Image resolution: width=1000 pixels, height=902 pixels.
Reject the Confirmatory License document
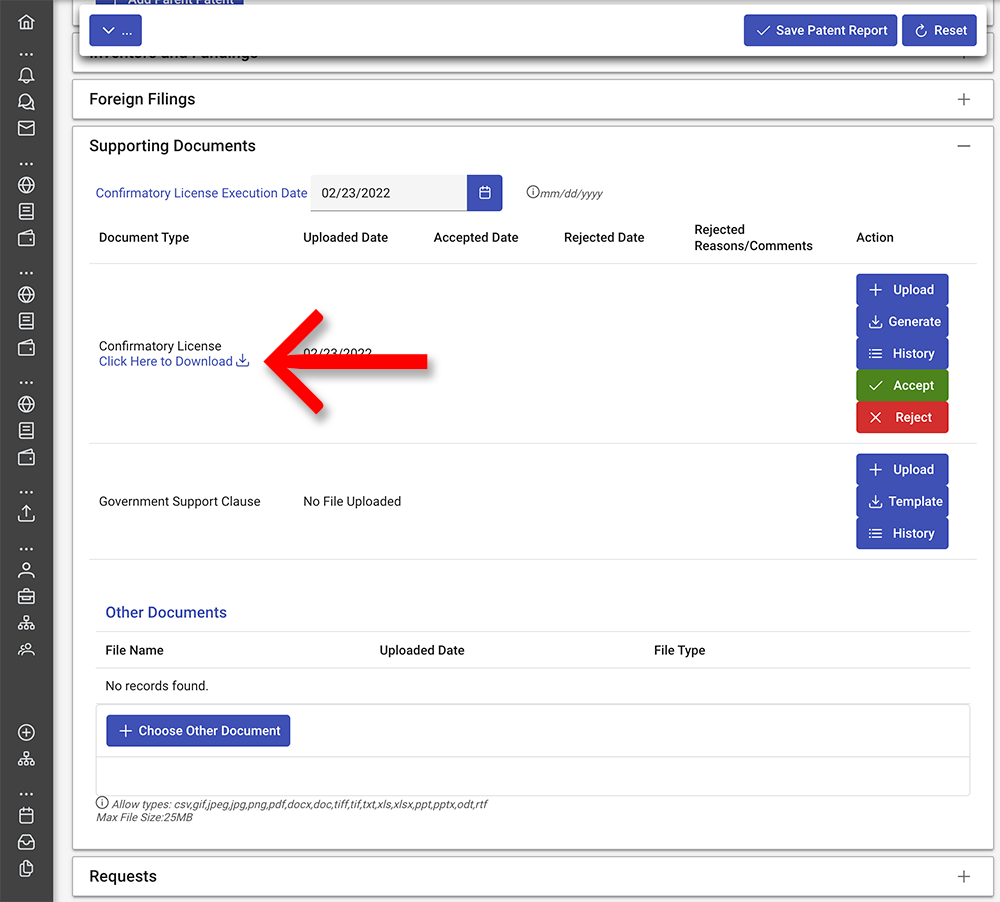coord(901,417)
